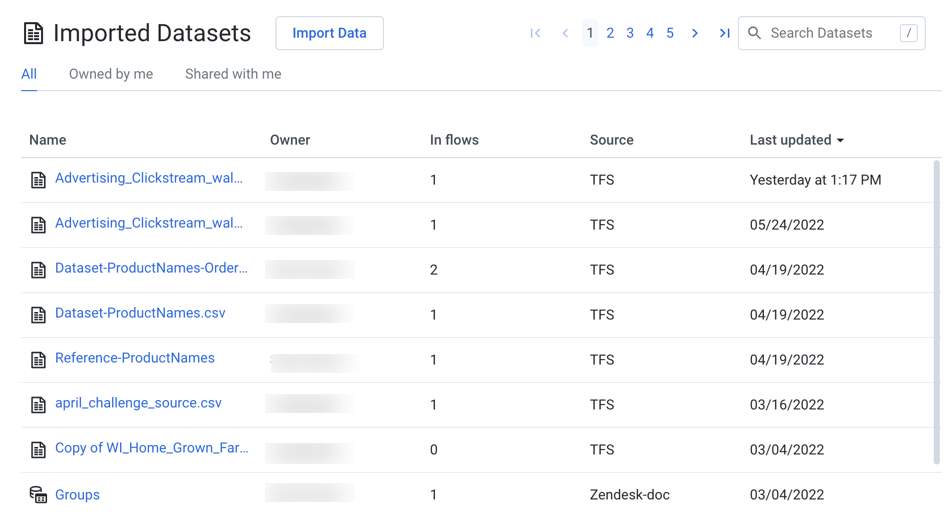Go to the first page of datasets
944x514 pixels.
point(535,33)
